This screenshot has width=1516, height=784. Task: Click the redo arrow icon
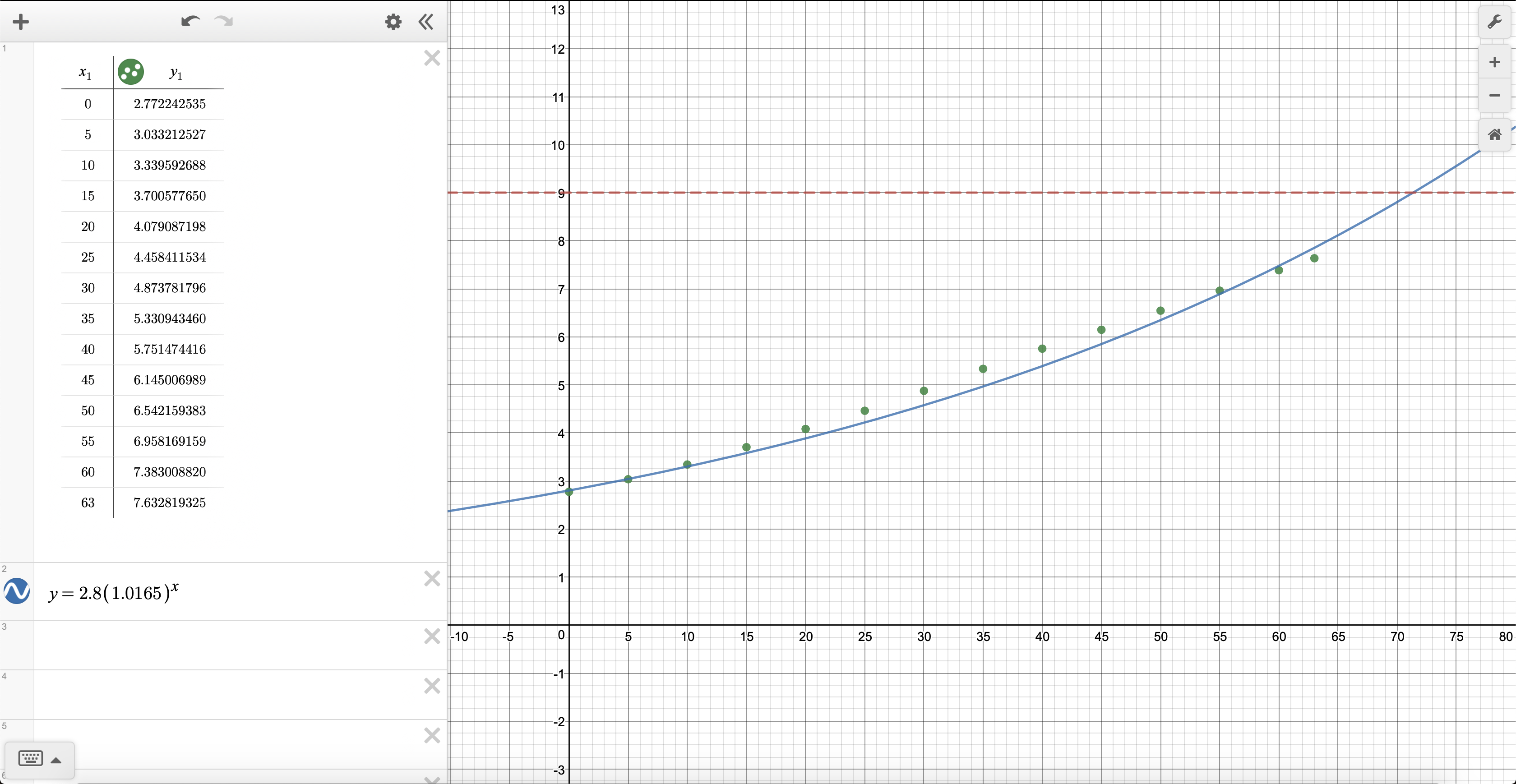pyautogui.click(x=224, y=22)
